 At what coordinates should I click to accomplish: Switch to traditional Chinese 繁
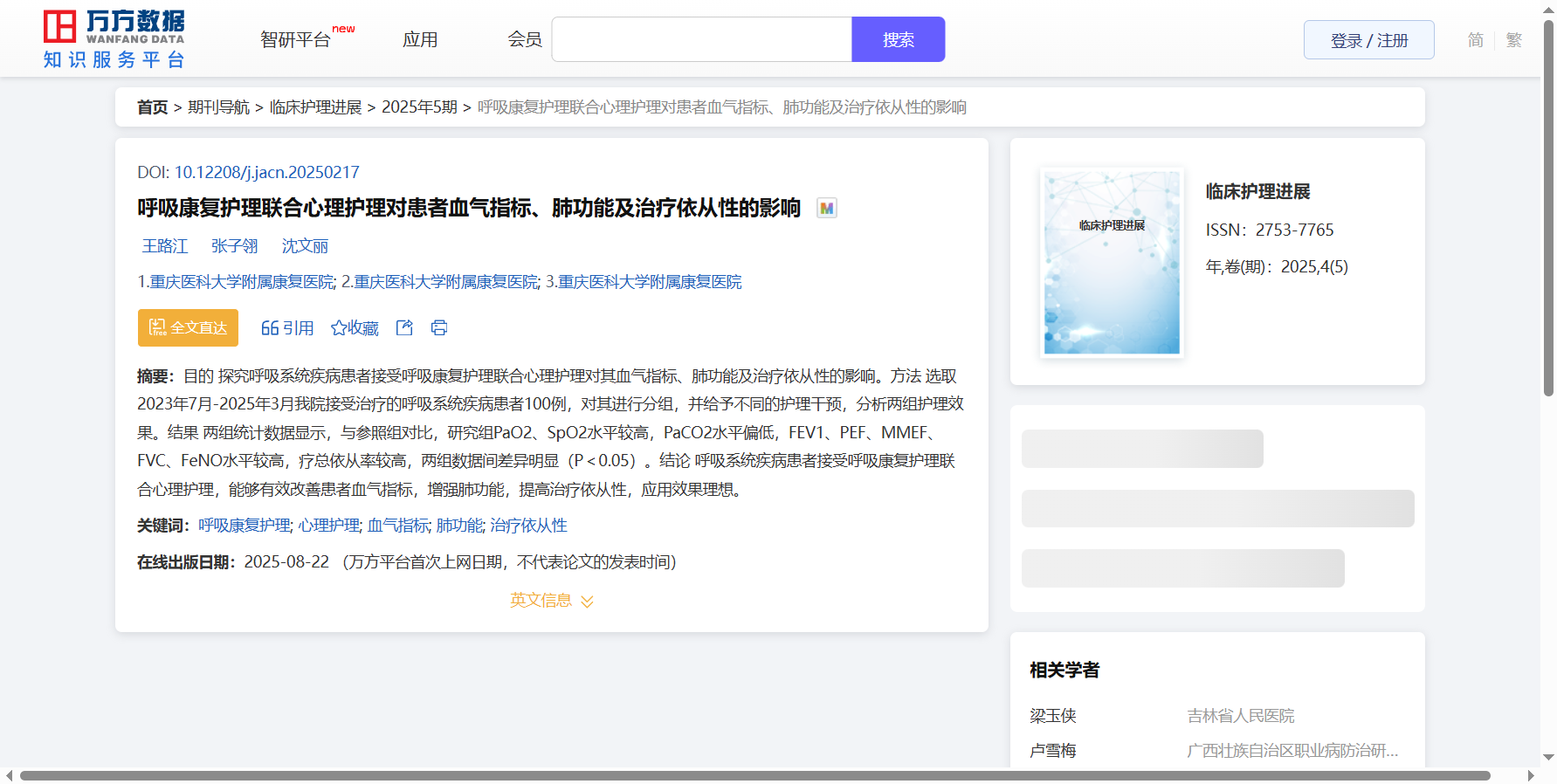[1514, 40]
